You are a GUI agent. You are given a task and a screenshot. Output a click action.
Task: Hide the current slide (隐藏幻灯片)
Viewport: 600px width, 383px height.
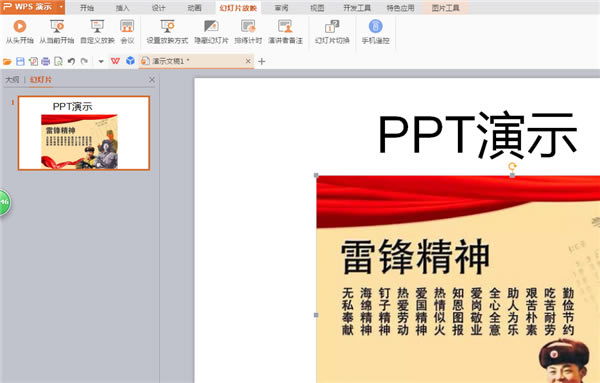(x=211, y=31)
